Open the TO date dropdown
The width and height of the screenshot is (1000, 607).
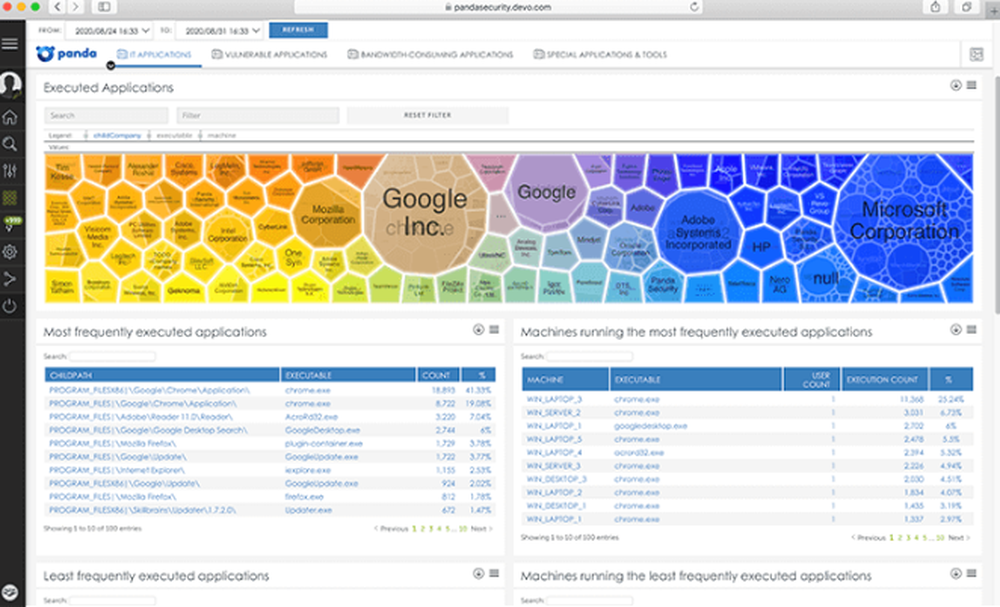pos(219,31)
